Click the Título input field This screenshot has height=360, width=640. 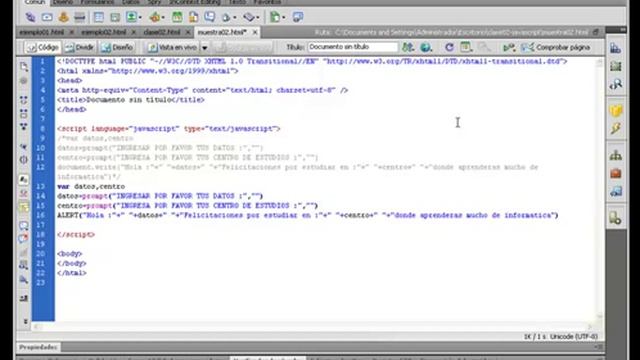point(353,47)
